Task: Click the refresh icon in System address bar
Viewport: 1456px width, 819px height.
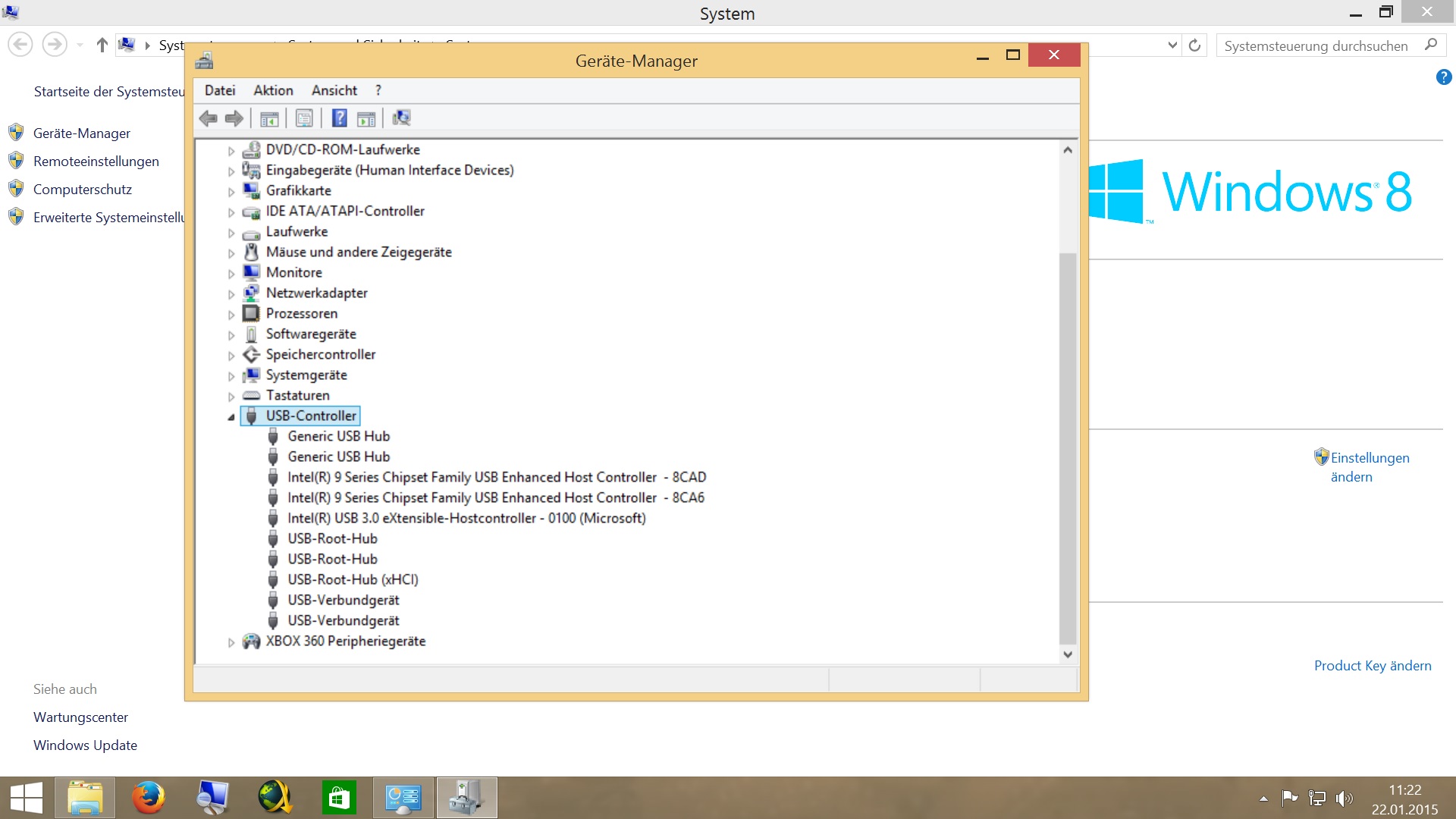Action: [x=1194, y=45]
